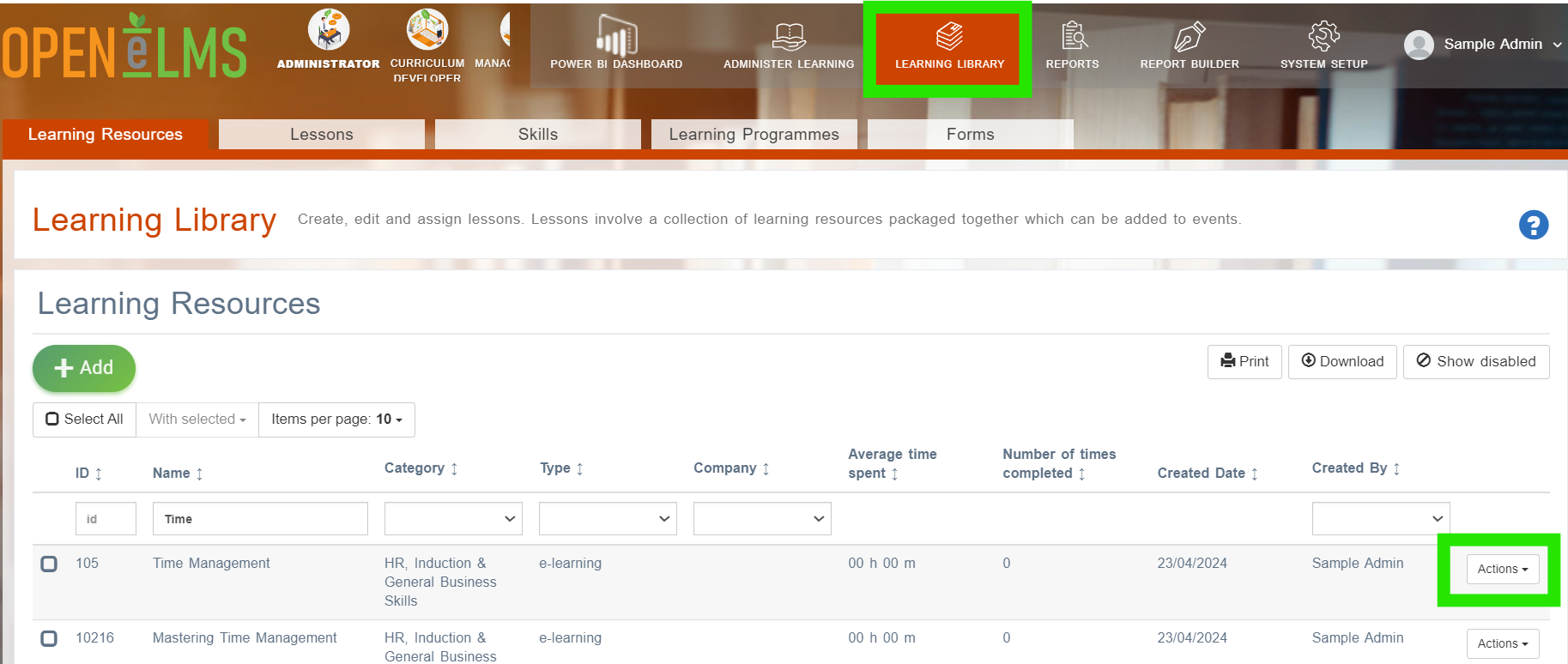Open System Setup gear icon
This screenshot has height=664, width=1568.
coord(1323,36)
